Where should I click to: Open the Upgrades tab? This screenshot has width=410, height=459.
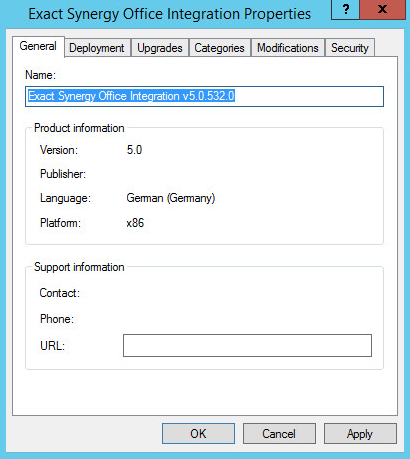tap(160, 48)
